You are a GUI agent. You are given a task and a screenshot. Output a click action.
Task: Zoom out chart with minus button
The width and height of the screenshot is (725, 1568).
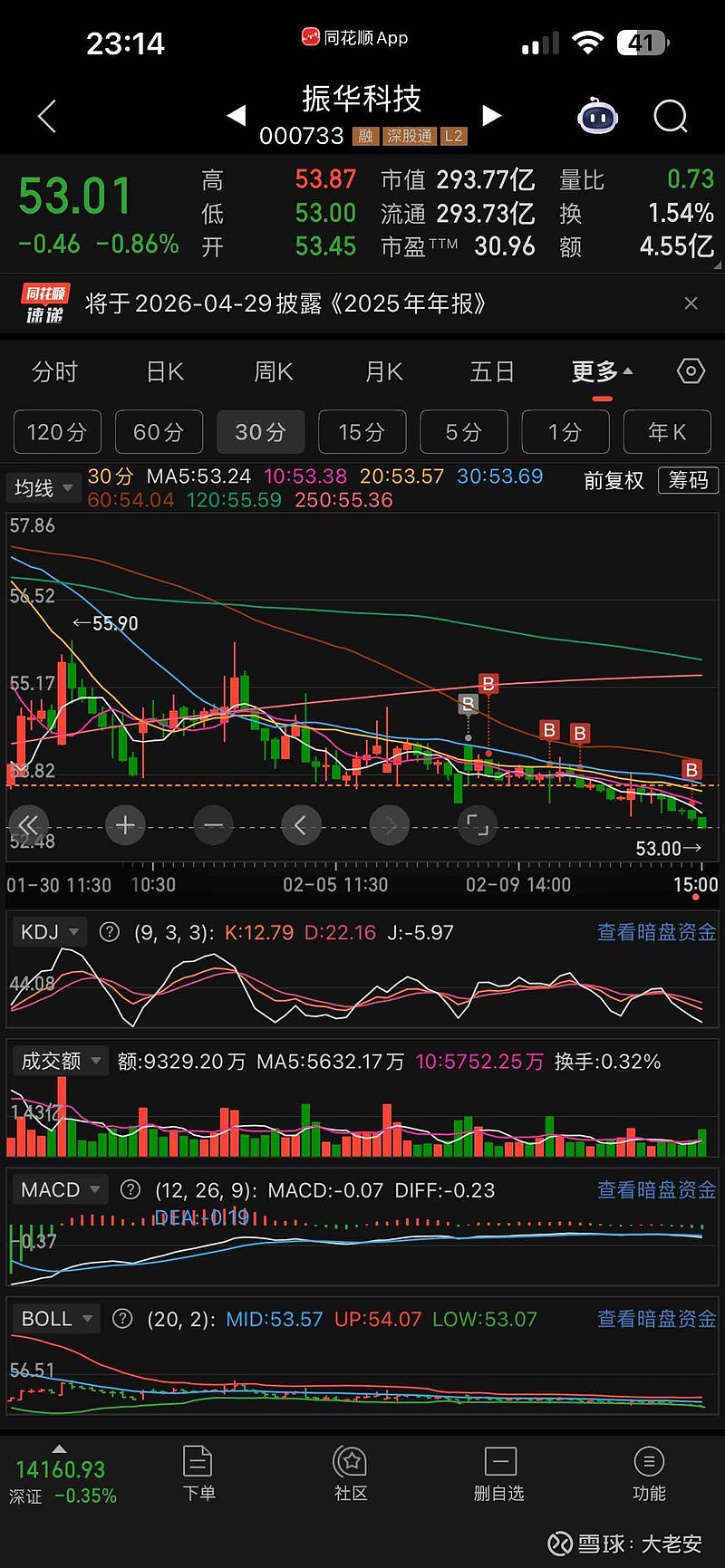click(x=214, y=824)
